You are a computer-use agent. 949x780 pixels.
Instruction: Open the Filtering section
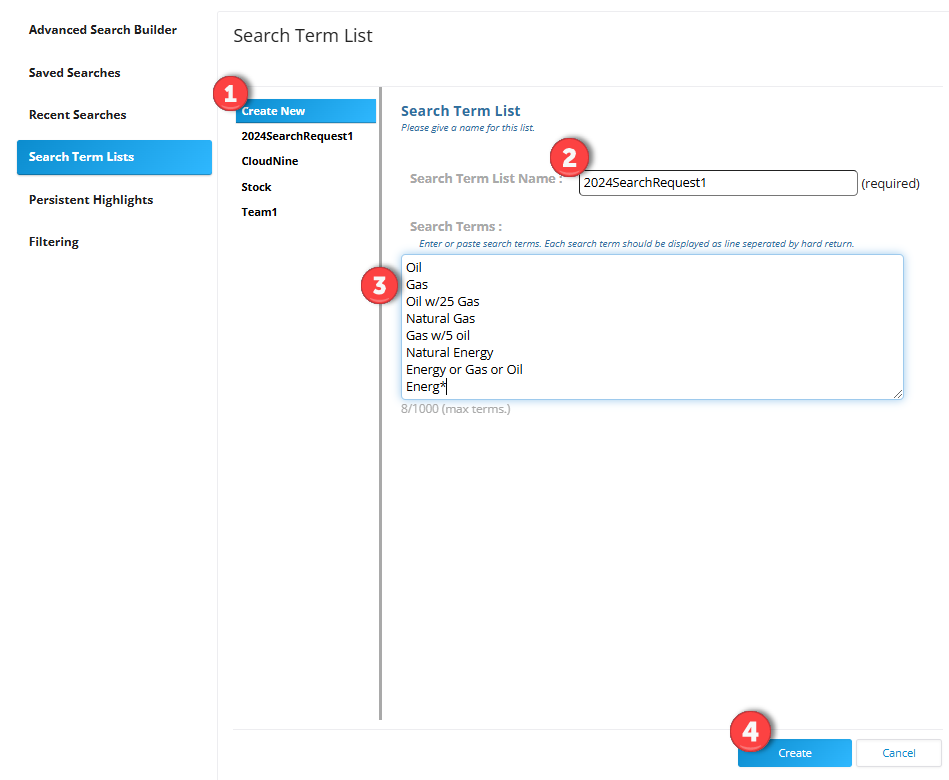coord(54,241)
